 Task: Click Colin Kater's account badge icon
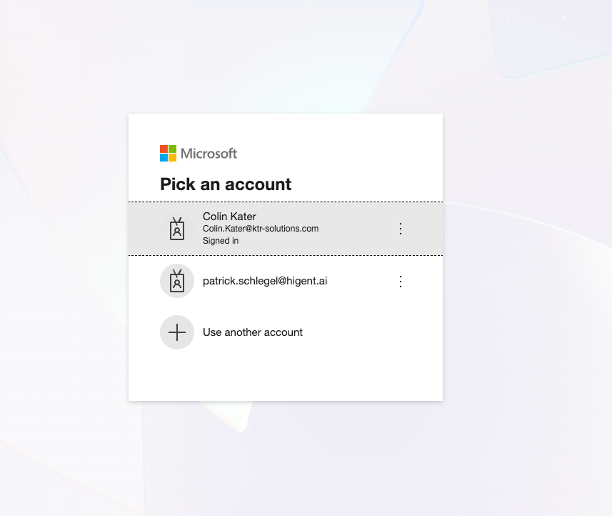pyautogui.click(x=177, y=229)
